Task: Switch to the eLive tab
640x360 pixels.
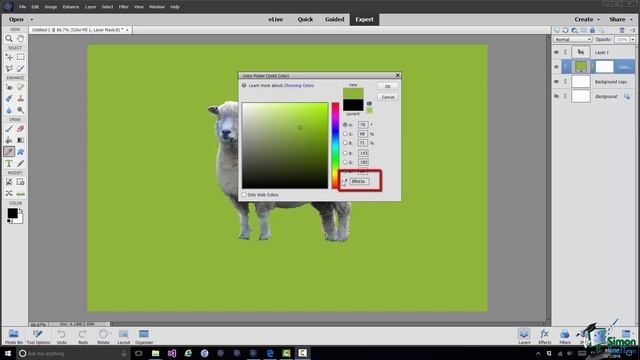Action: [x=276, y=20]
